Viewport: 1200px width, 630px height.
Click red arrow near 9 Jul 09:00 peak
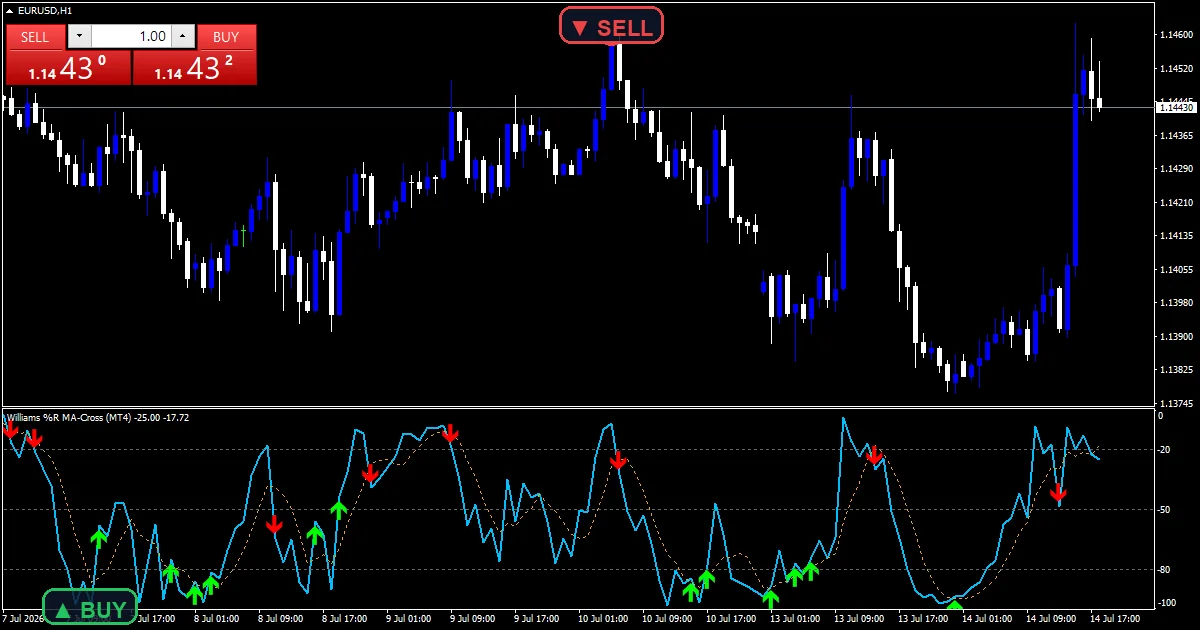[x=450, y=433]
